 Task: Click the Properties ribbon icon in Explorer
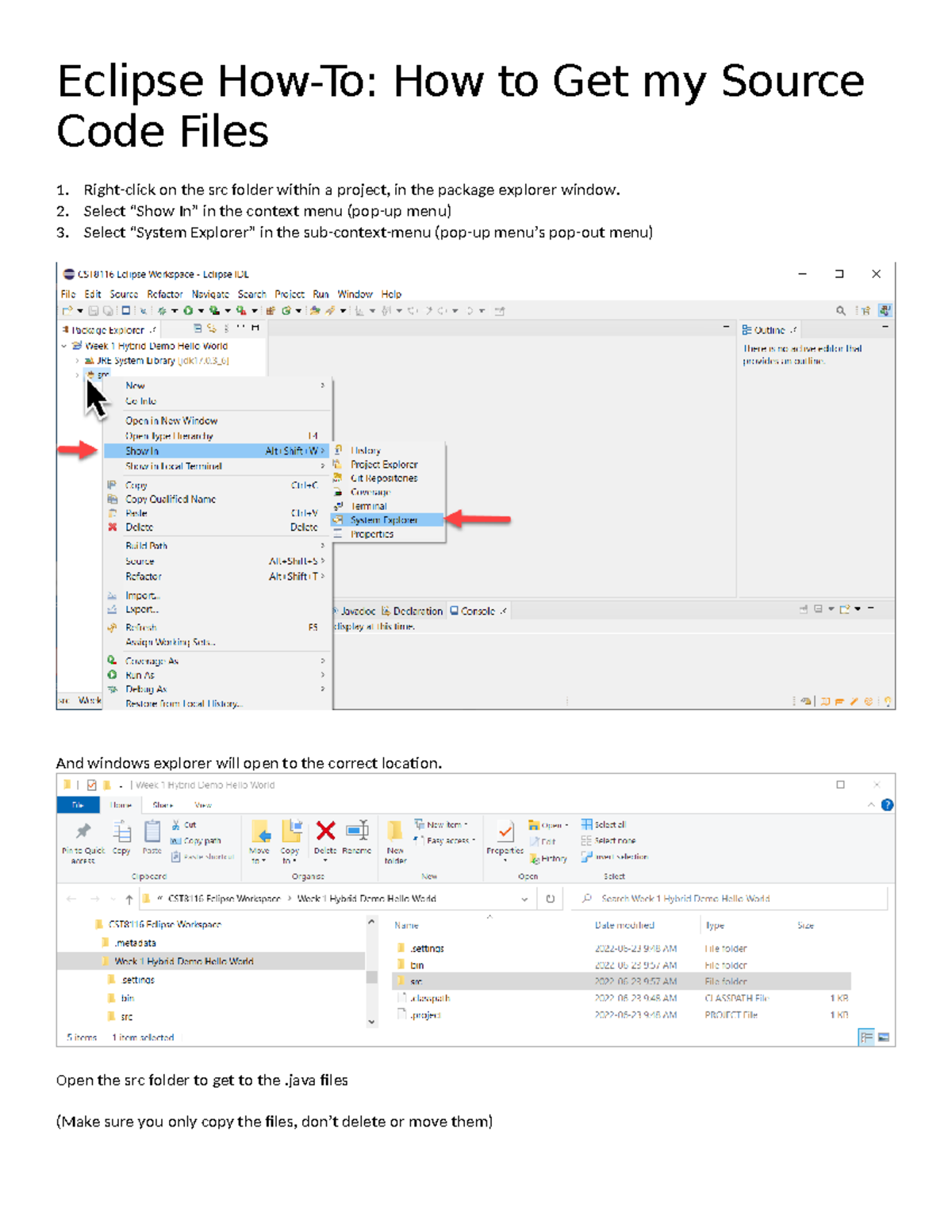(505, 832)
